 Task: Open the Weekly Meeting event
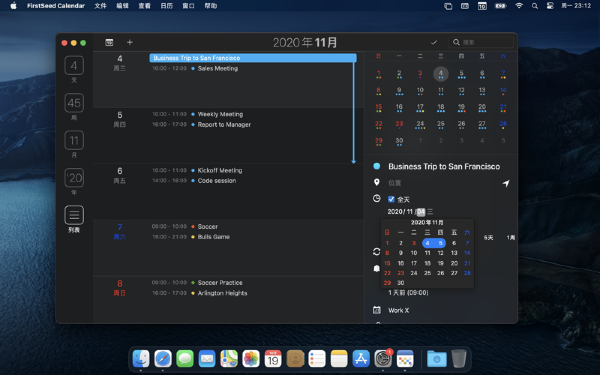point(220,114)
